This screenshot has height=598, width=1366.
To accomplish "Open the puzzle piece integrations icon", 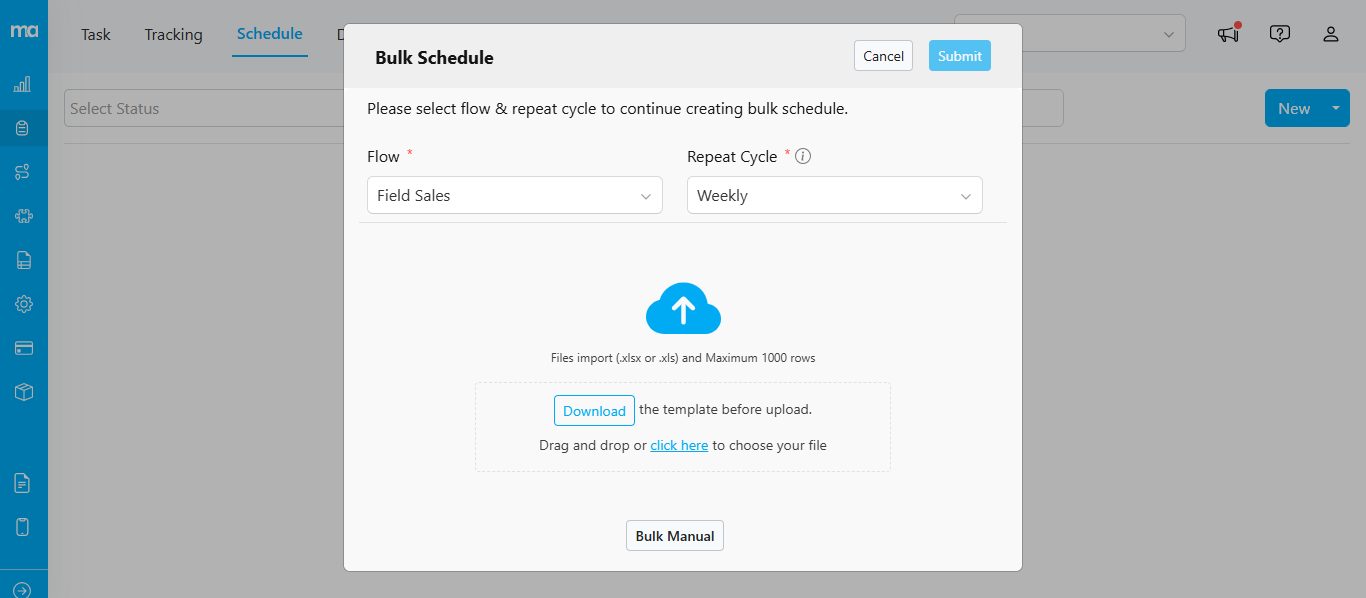I will coord(23,216).
